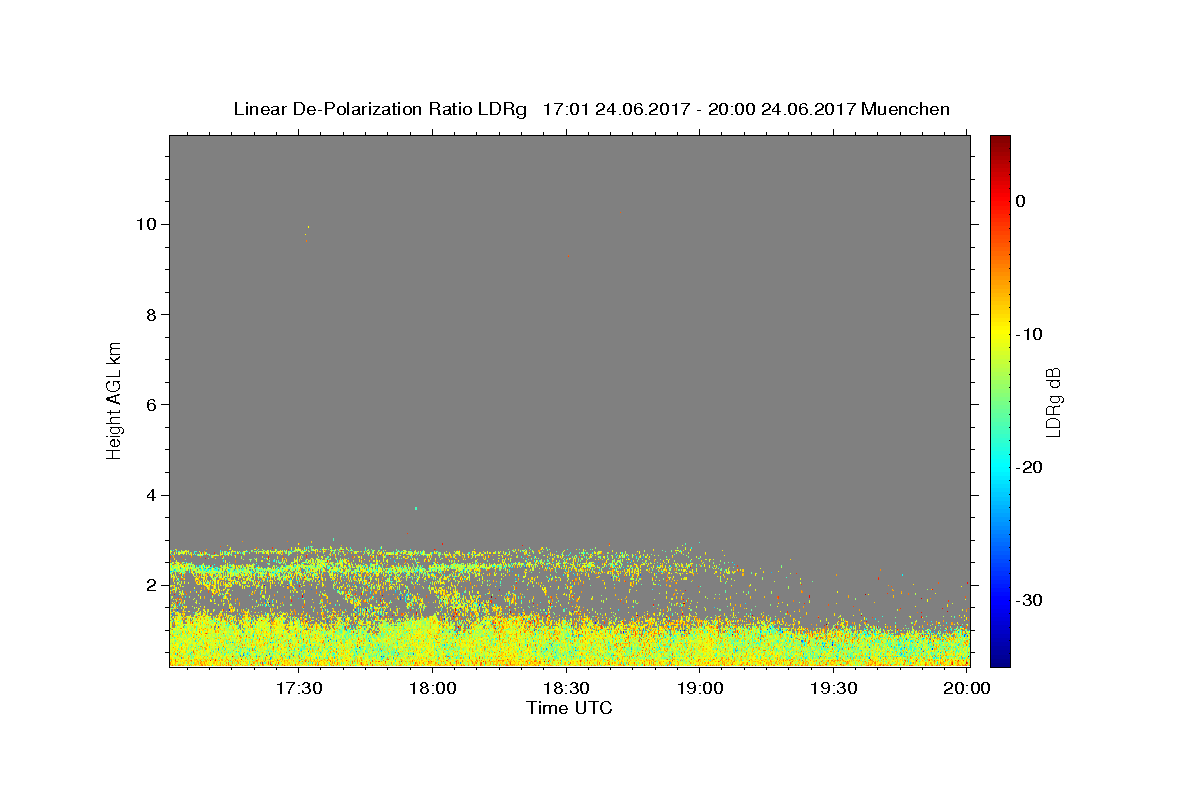Click the 19:30 time axis label
The height and width of the screenshot is (800, 1200).
[x=833, y=688]
